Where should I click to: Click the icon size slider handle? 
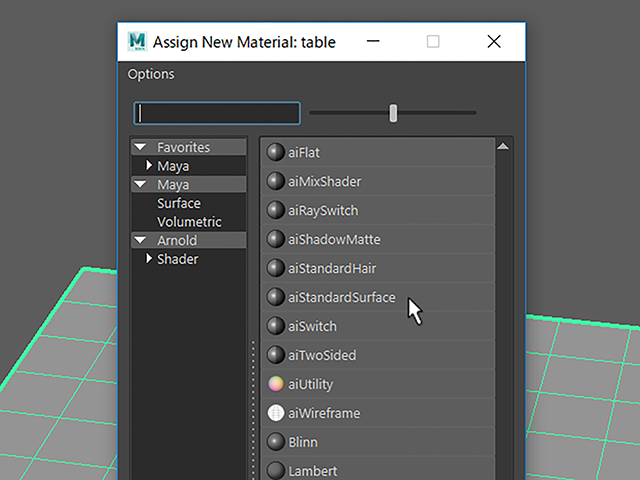(x=393, y=113)
